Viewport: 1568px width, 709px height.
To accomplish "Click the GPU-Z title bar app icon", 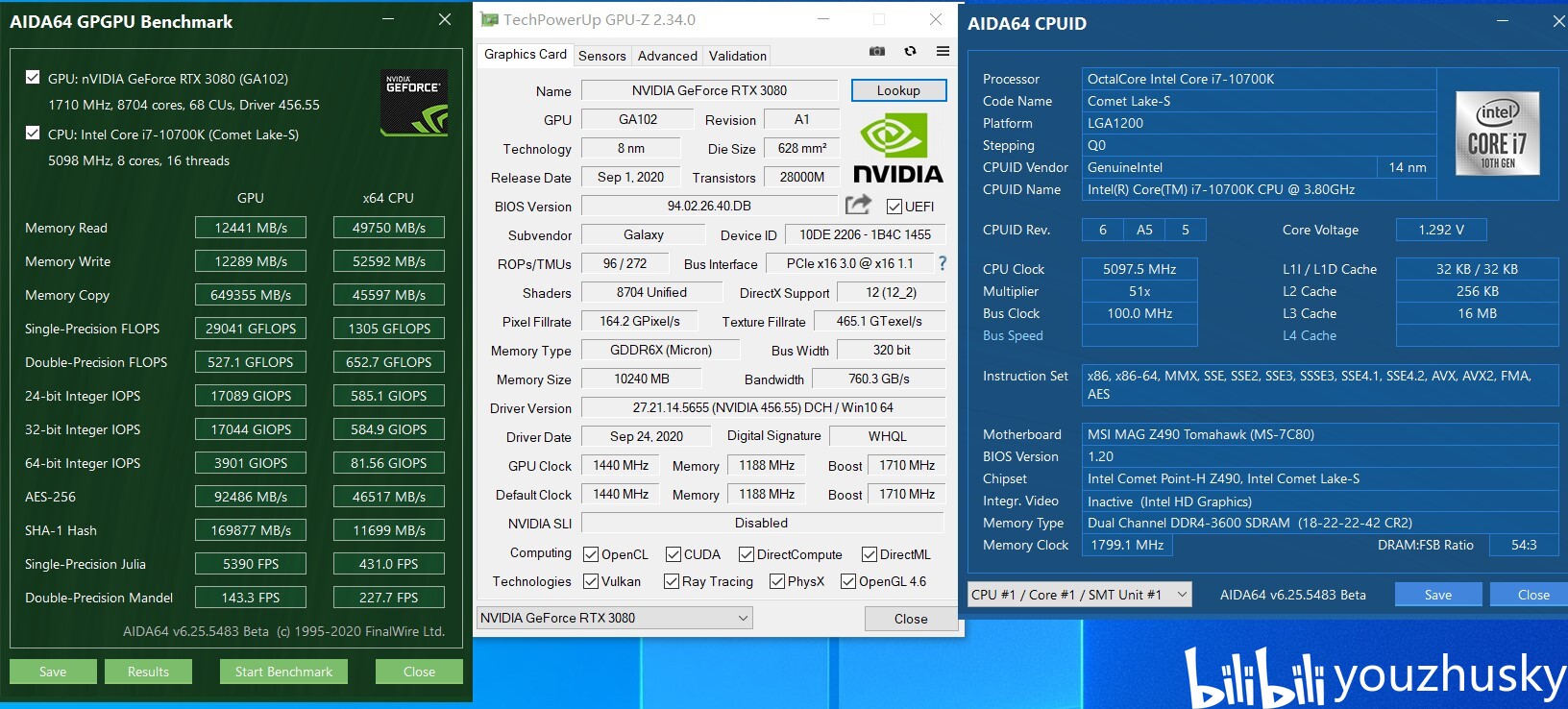I will click(489, 19).
